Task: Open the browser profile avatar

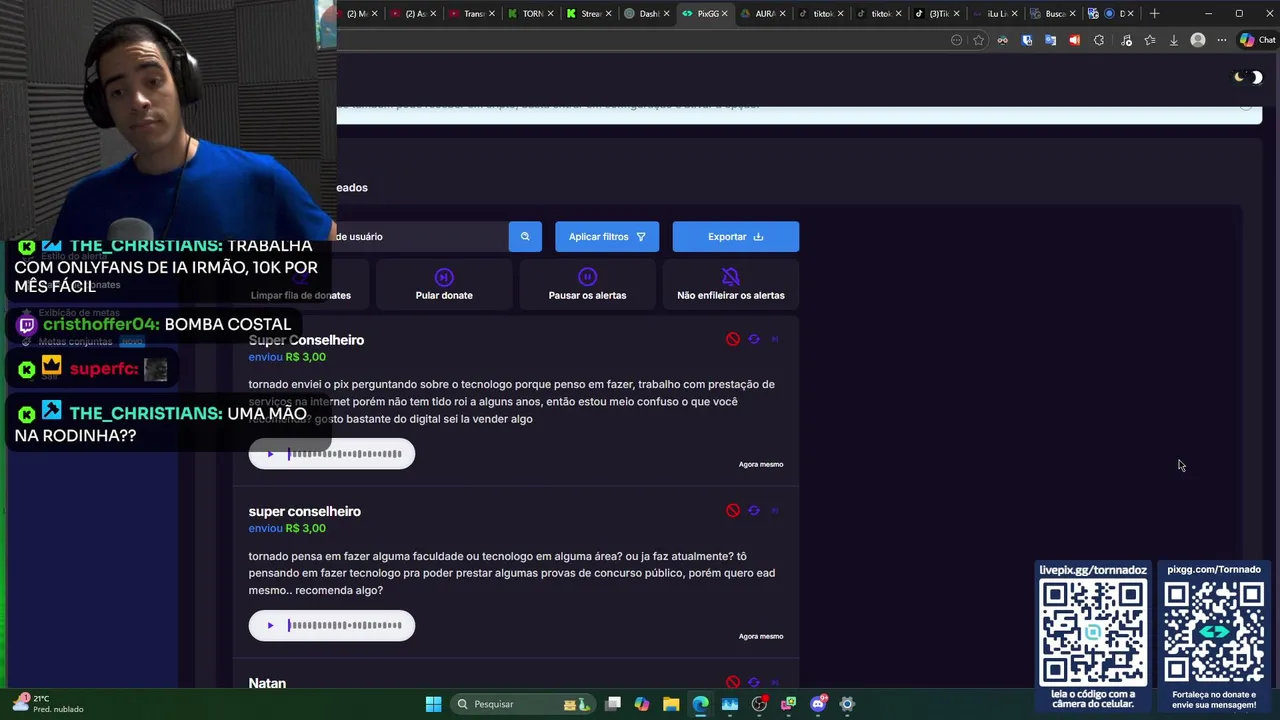Action: click(1198, 40)
